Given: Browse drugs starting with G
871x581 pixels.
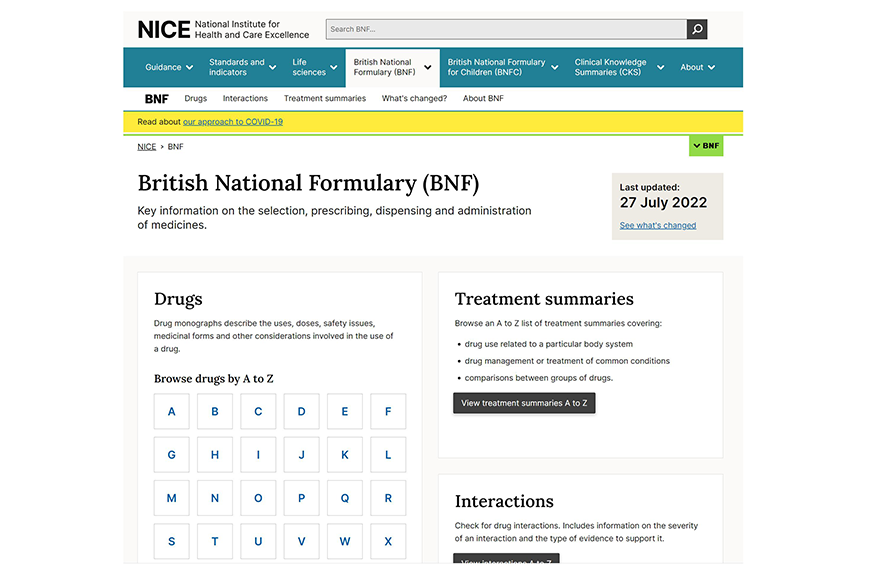Looking at the screenshot, I should tap(172, 455).
